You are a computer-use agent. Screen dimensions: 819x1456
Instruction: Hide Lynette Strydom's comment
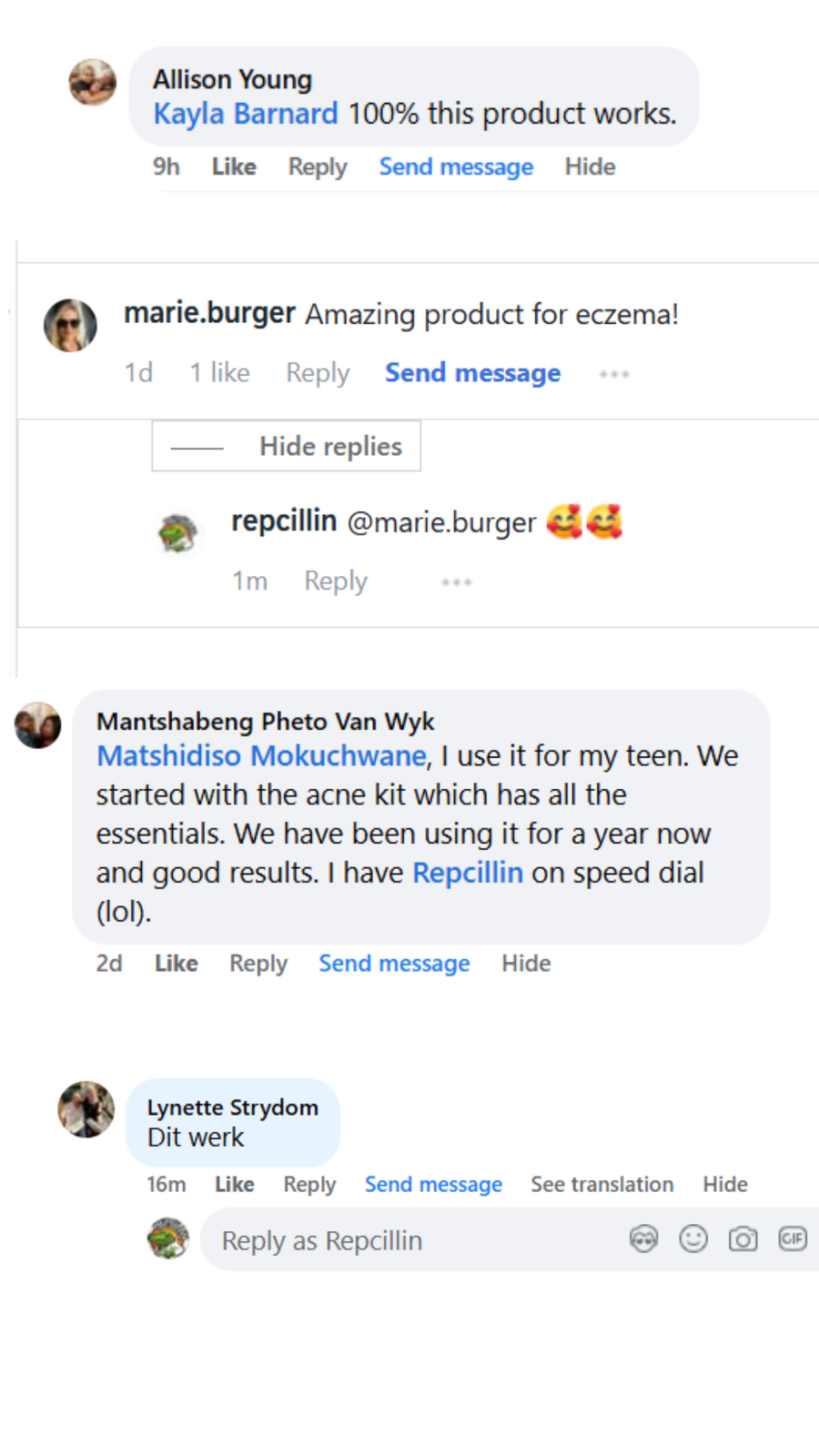(x=724, y=1184)
